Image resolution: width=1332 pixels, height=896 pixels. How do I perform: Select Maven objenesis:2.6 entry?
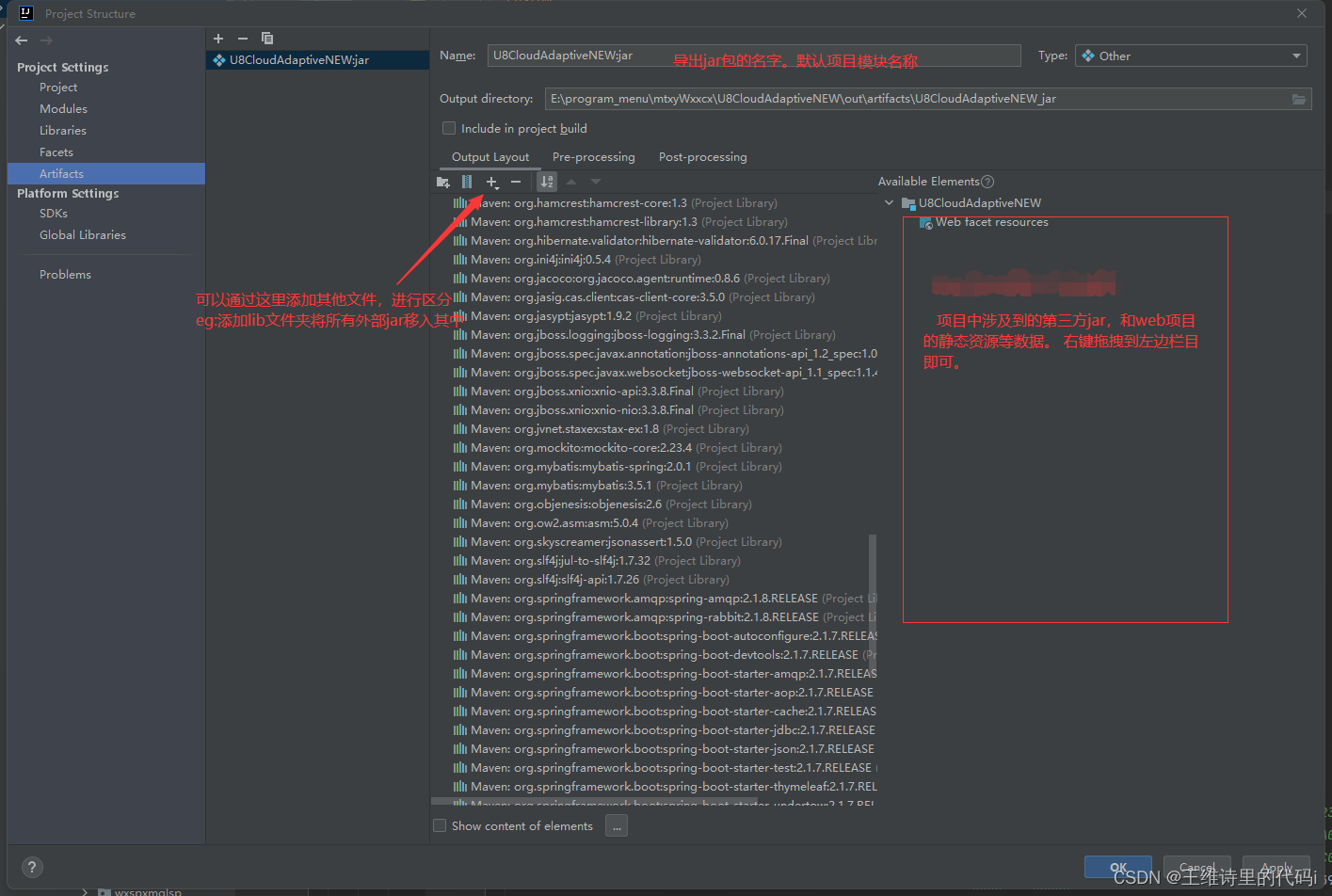[602, 504]
